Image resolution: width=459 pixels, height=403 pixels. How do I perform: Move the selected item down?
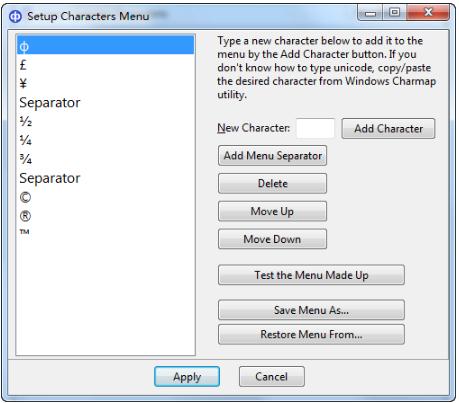(x=272, y=239)
